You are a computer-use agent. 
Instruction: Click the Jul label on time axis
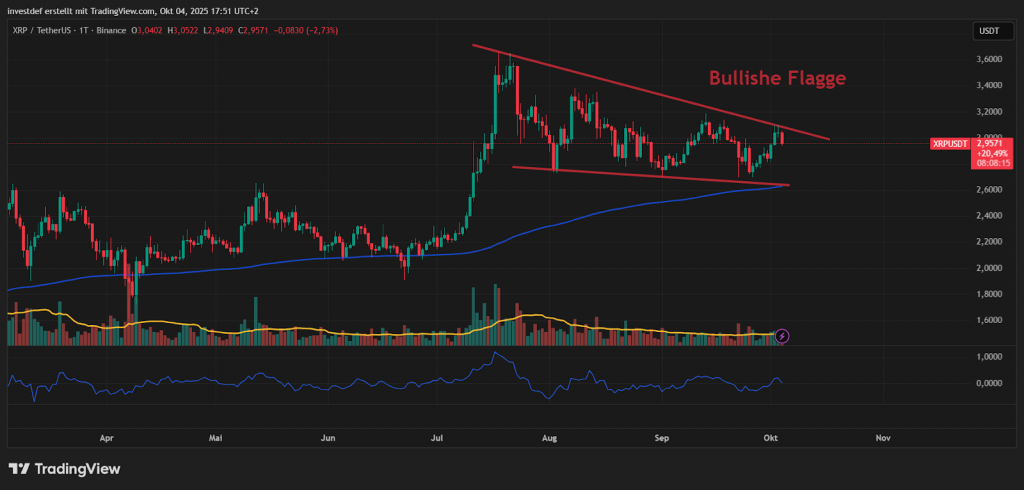[436, 438]
